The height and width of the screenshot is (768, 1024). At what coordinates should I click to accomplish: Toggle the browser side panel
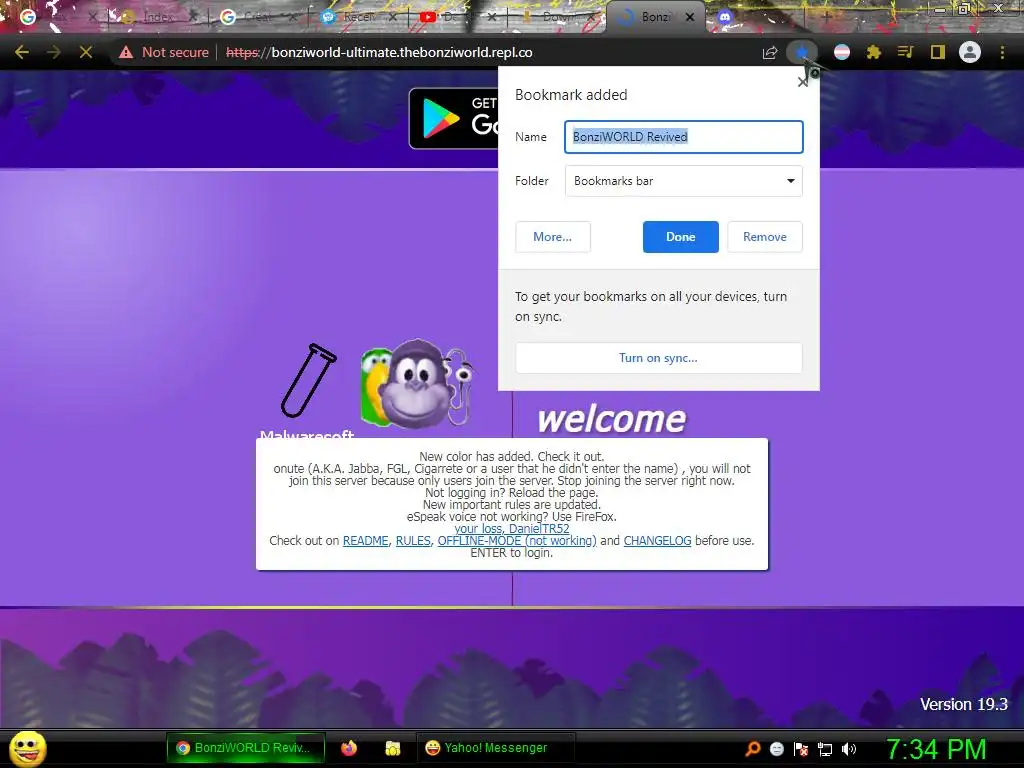pyautogui.click(x=938, y=52)
